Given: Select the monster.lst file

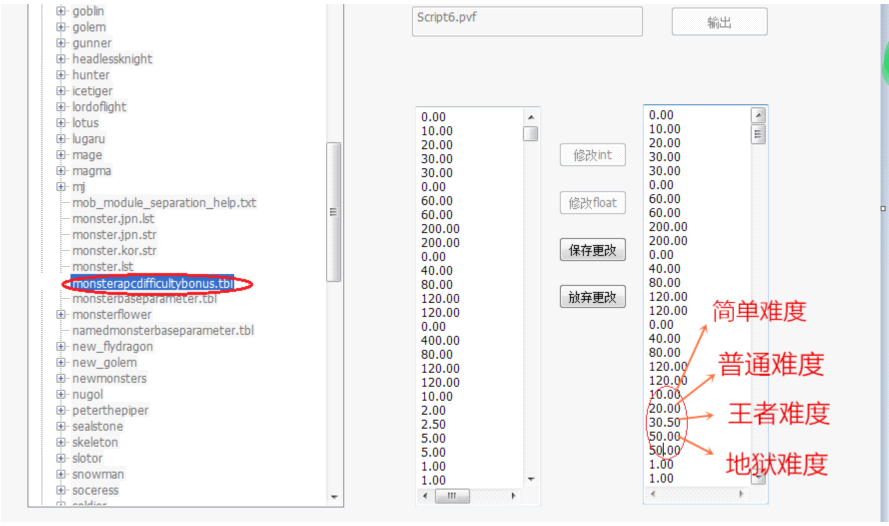Looking at the screenshot, I should point(103,267).
